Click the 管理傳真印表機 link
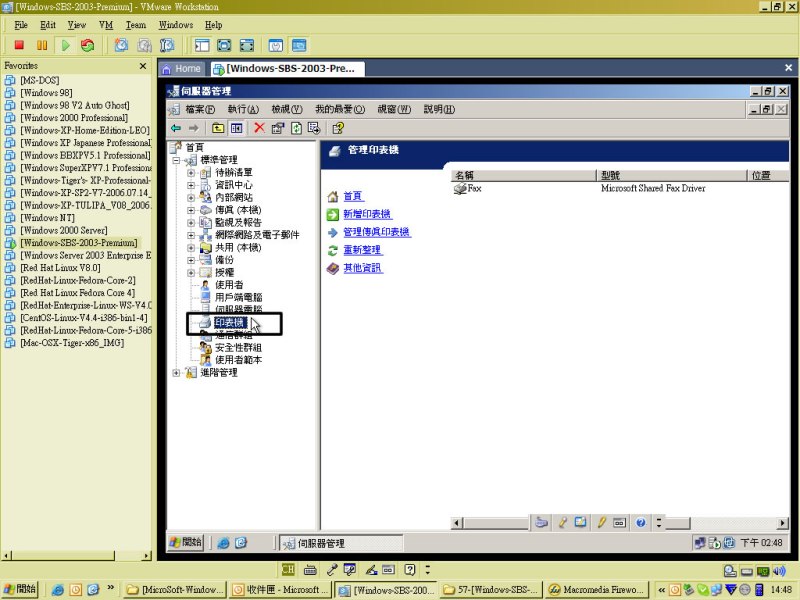The image size is (800, 600). tap(377, 232)
